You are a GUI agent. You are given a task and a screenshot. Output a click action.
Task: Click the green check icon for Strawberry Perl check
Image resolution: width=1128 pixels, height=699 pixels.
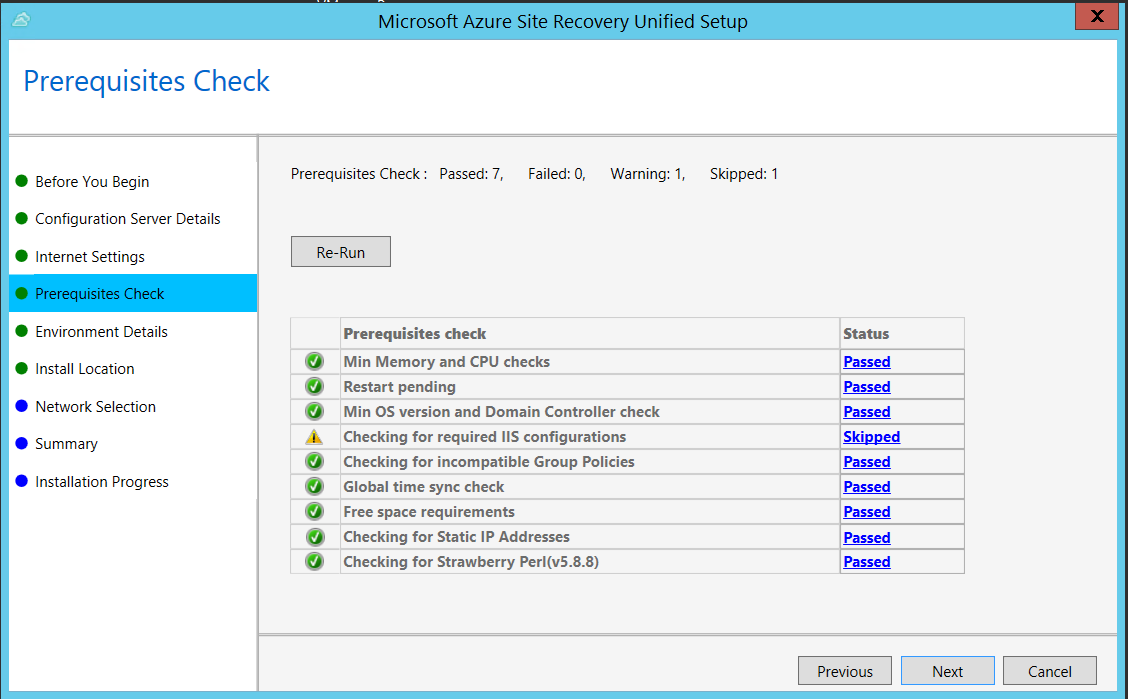point(314,561)
